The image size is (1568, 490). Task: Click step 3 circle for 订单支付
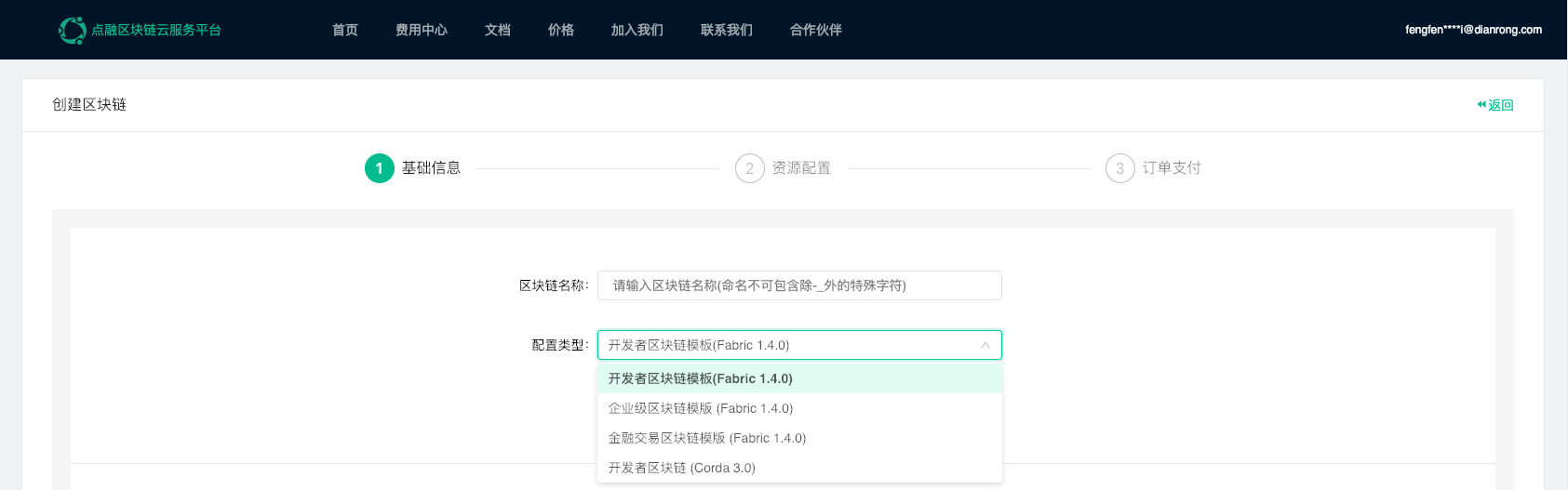click(x=1120, y=168)
